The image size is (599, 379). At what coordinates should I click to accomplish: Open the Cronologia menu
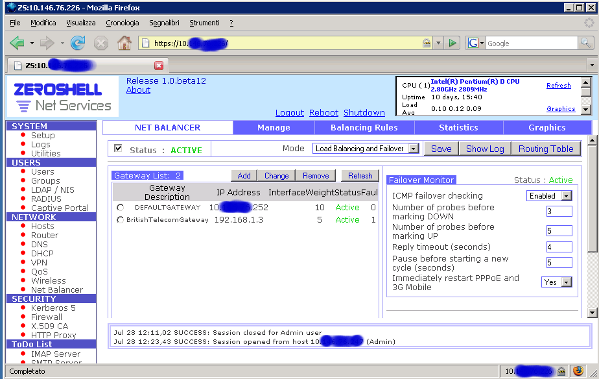click(122, 23)
